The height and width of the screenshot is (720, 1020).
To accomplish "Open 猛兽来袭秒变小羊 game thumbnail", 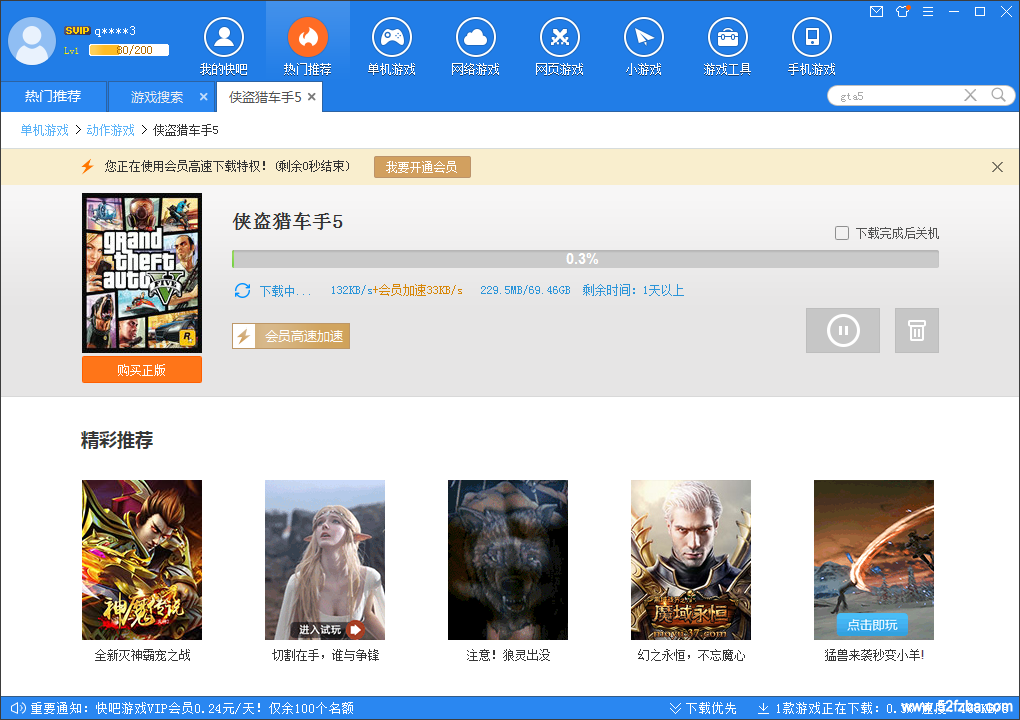I will coord(874,560).
